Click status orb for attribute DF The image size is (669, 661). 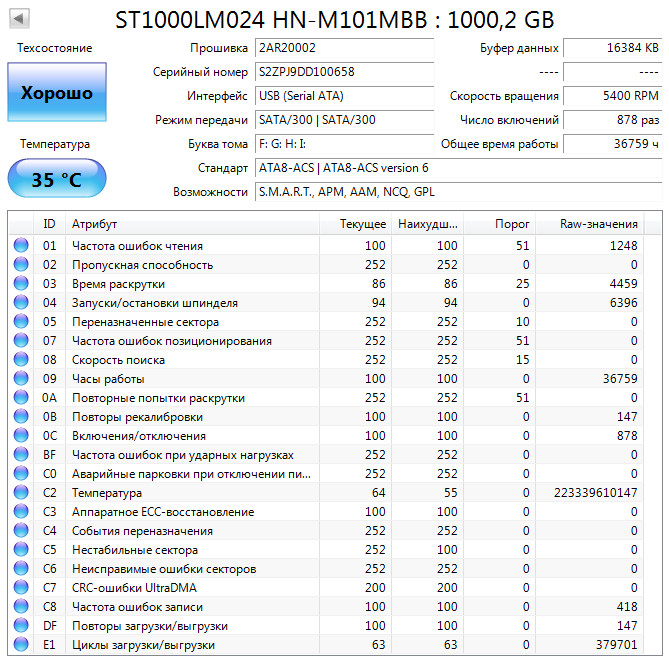click(21, 625)
